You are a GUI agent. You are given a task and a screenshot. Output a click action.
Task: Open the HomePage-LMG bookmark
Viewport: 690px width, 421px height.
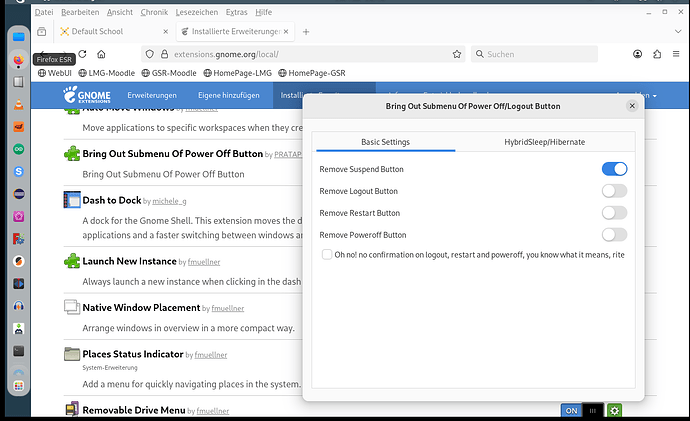pyautogui.click(x=238, y=73)
